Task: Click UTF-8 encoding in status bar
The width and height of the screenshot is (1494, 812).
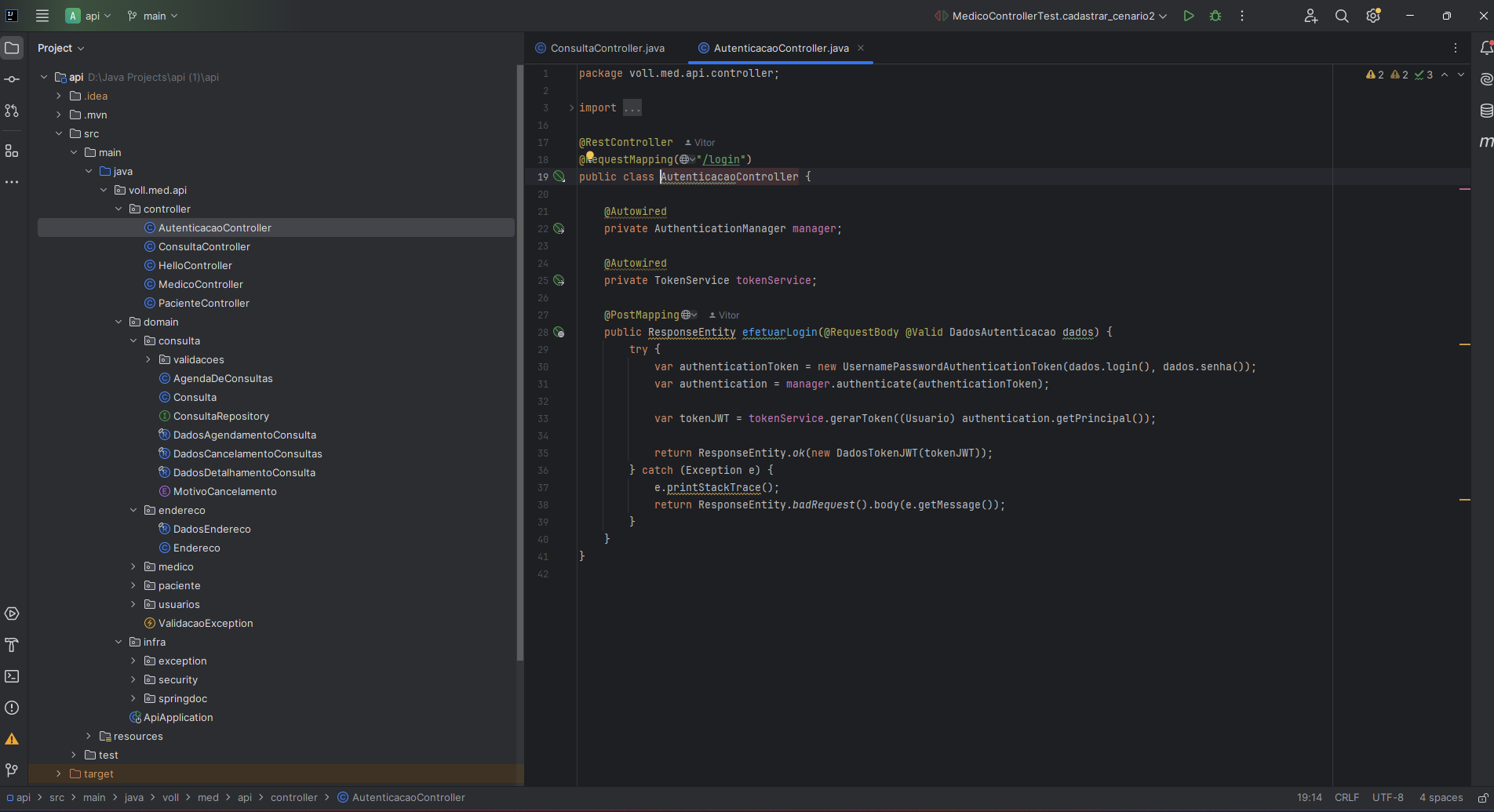Action: (x=1387, y=798)
